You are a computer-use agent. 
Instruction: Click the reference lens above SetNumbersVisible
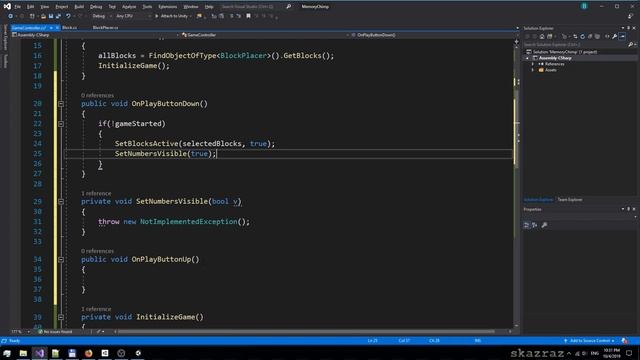pos(96,193)
